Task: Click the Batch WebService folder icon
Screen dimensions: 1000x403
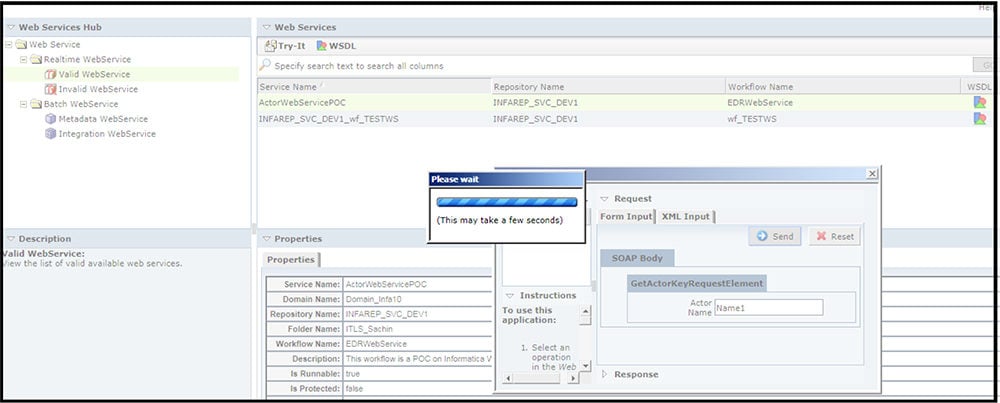Action: coord(36,104)
